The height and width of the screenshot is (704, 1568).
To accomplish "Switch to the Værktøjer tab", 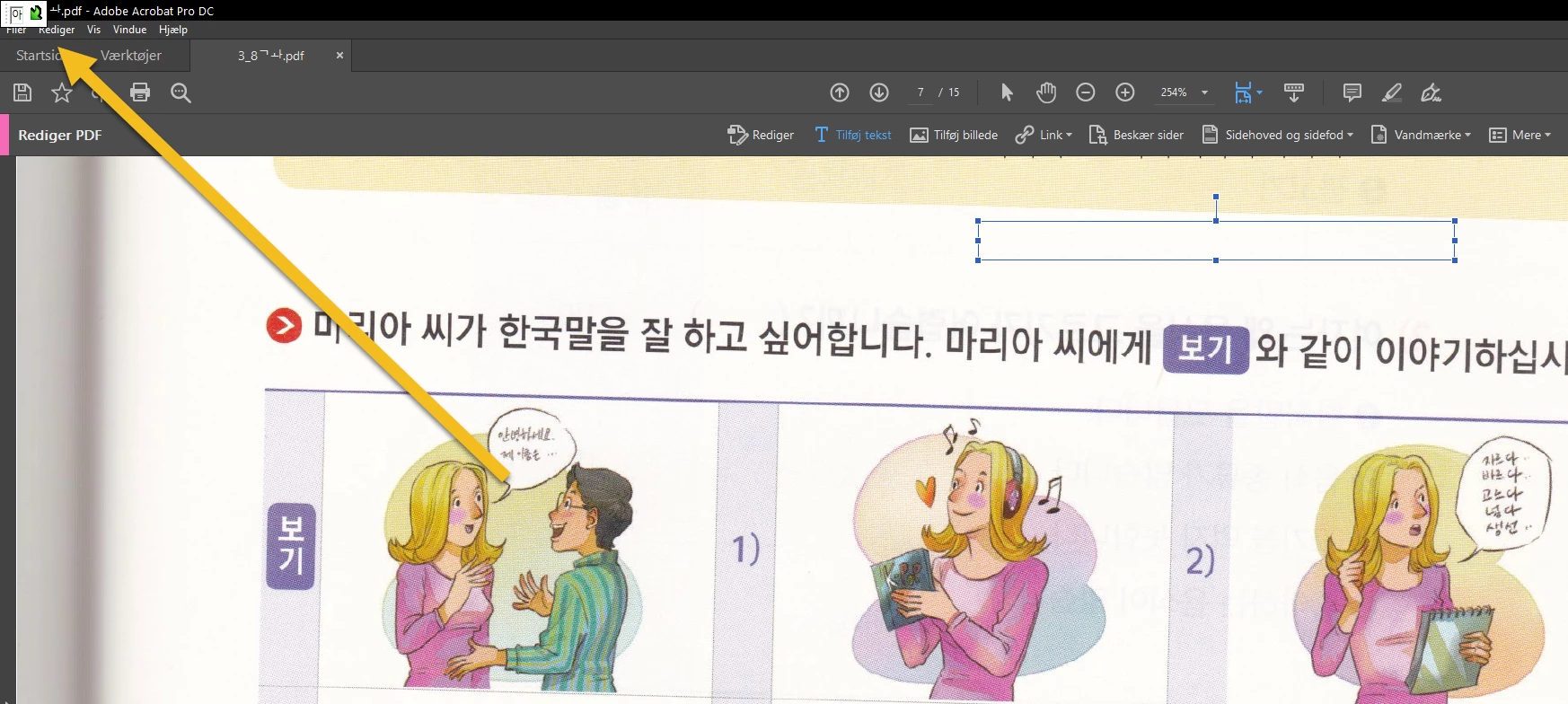I will click(131, 56).
